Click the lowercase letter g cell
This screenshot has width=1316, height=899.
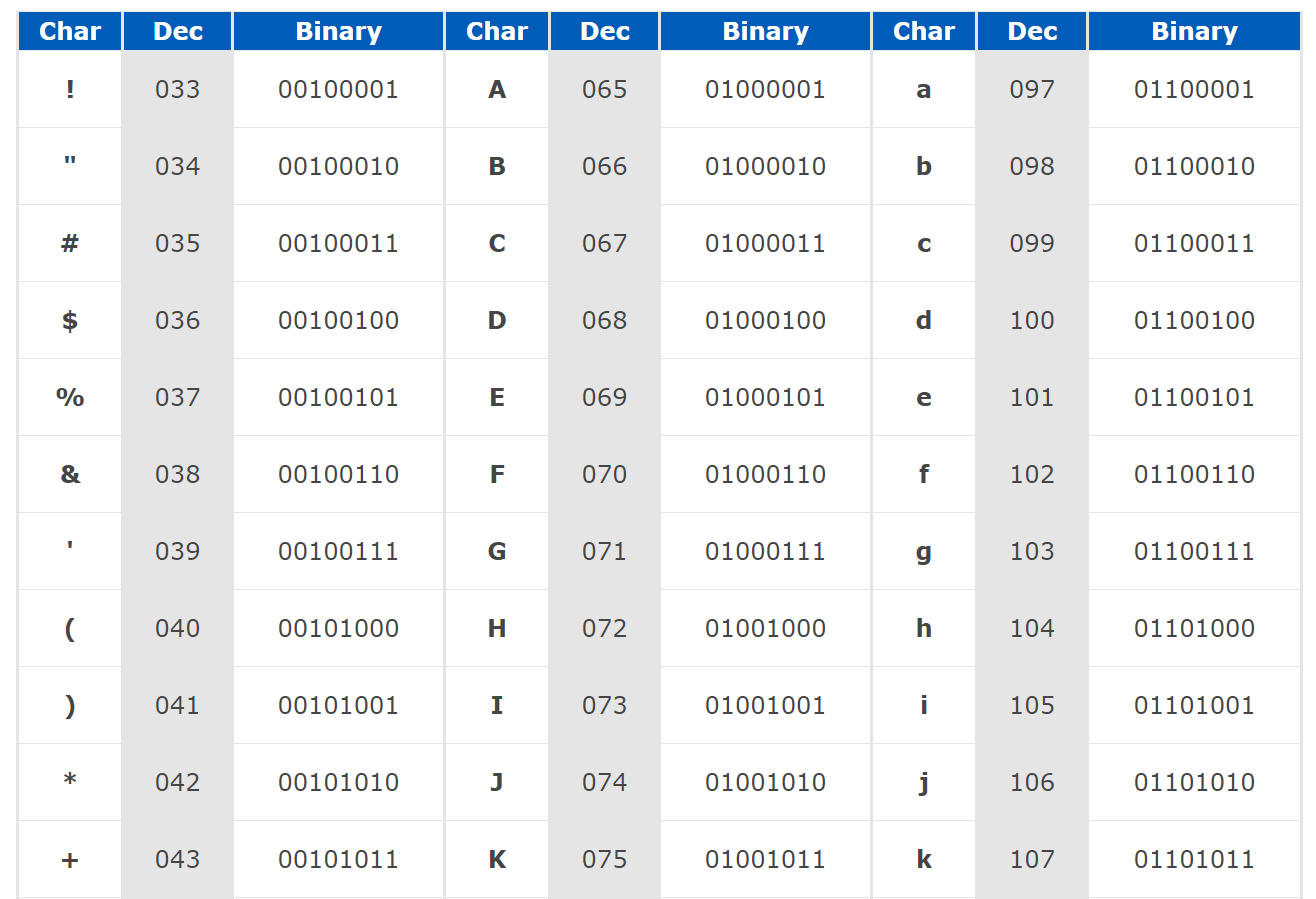923,552
